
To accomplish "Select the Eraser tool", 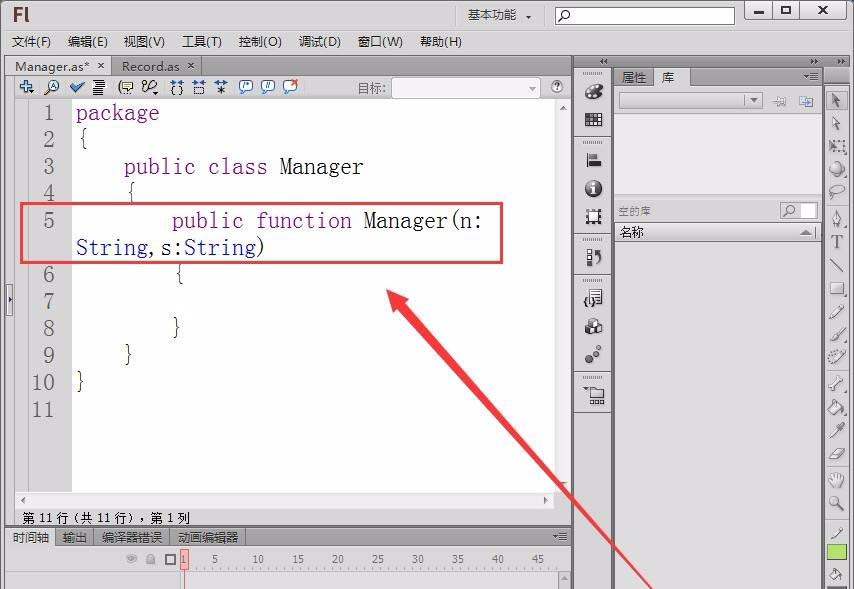I will 837,453.
